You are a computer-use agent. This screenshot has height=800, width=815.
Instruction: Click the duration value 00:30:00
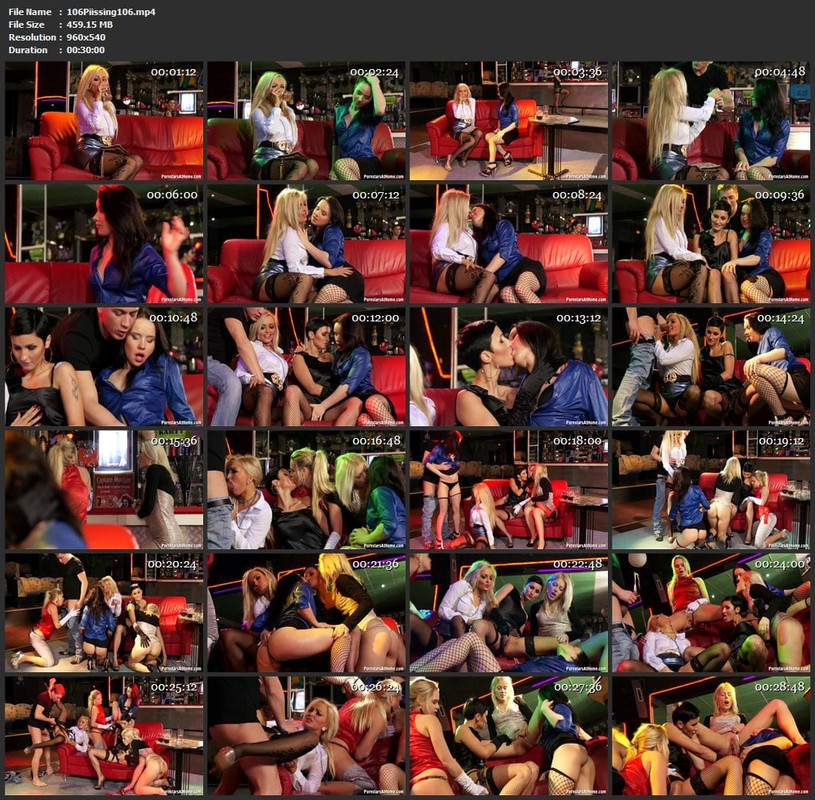point(85,50)
